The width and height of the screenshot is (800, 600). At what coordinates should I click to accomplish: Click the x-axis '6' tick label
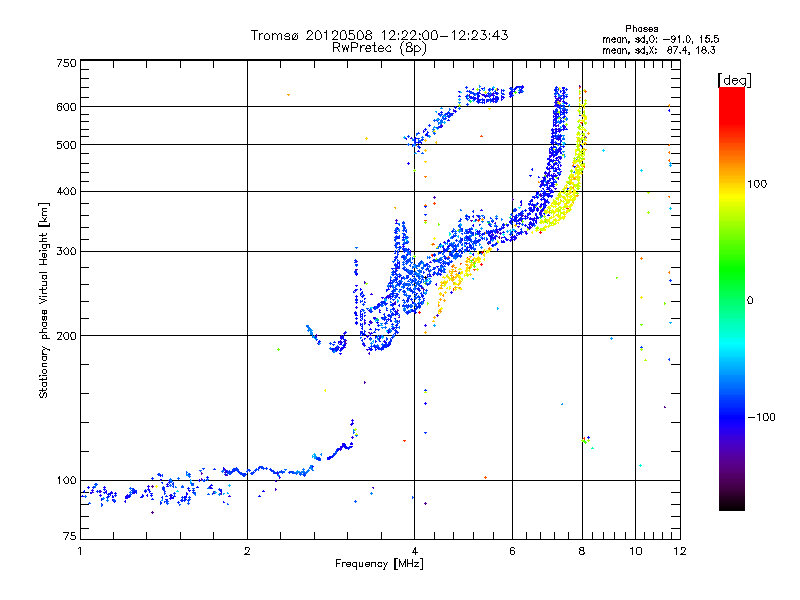pos(512,551)
